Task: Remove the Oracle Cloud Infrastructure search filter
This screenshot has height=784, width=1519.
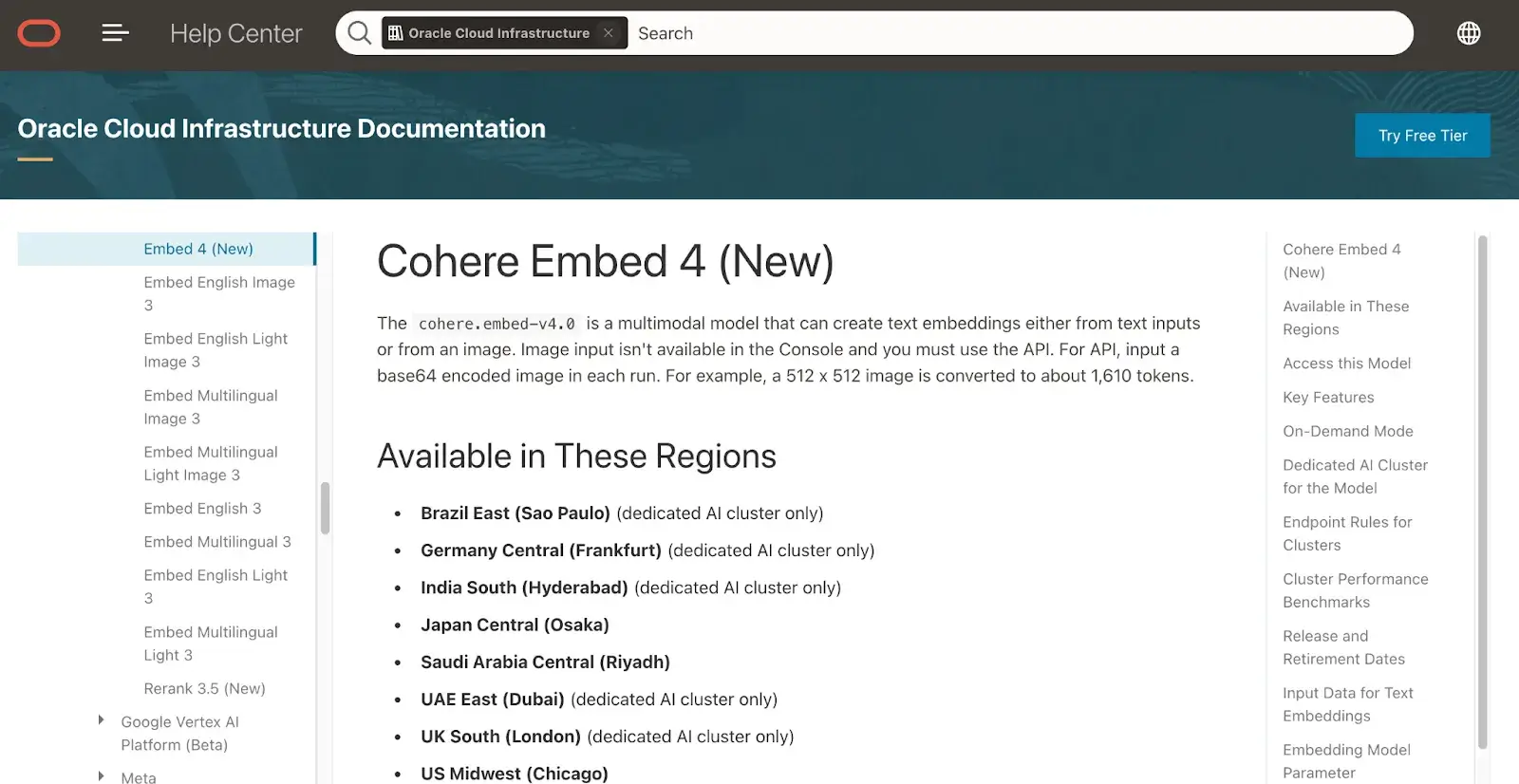Action: 609,33
